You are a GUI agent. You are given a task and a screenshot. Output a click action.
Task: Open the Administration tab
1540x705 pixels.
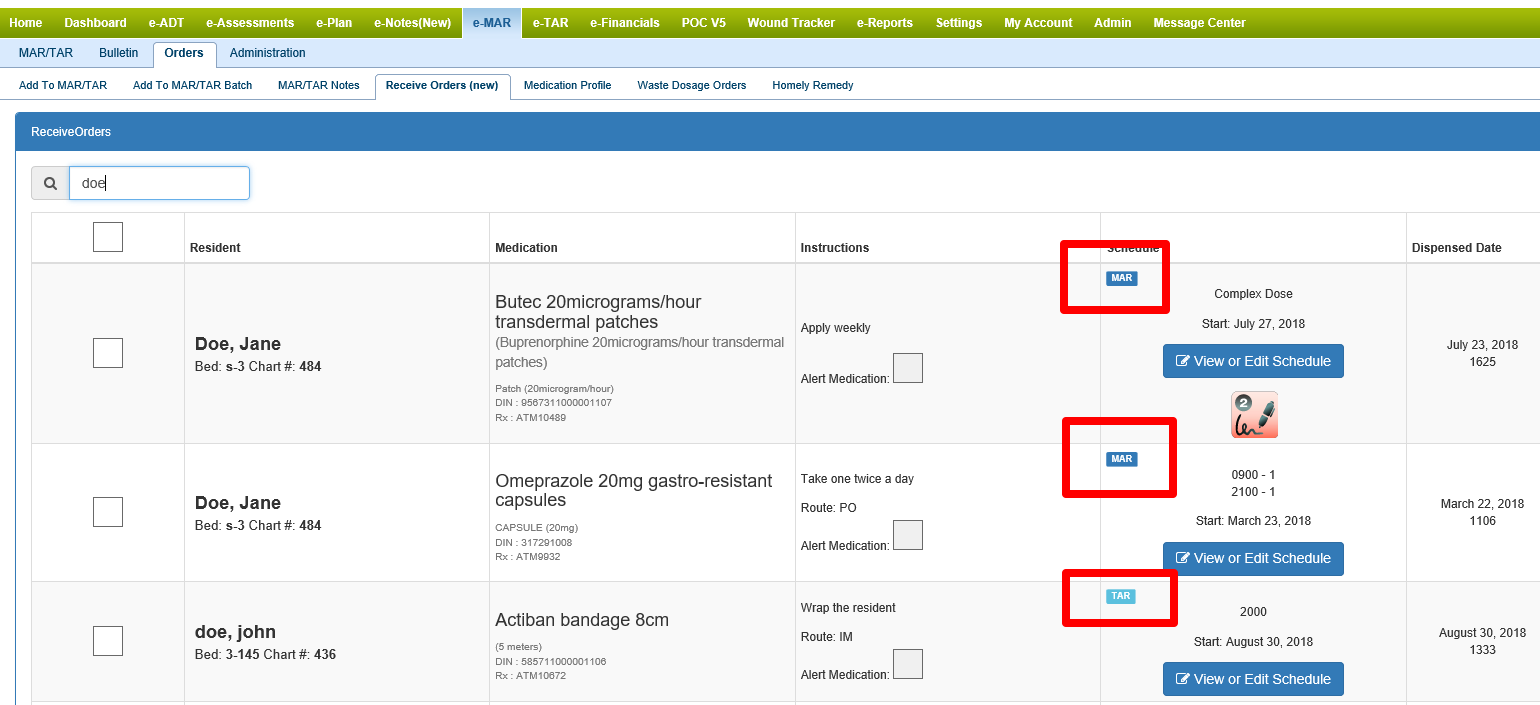(267, 53)
